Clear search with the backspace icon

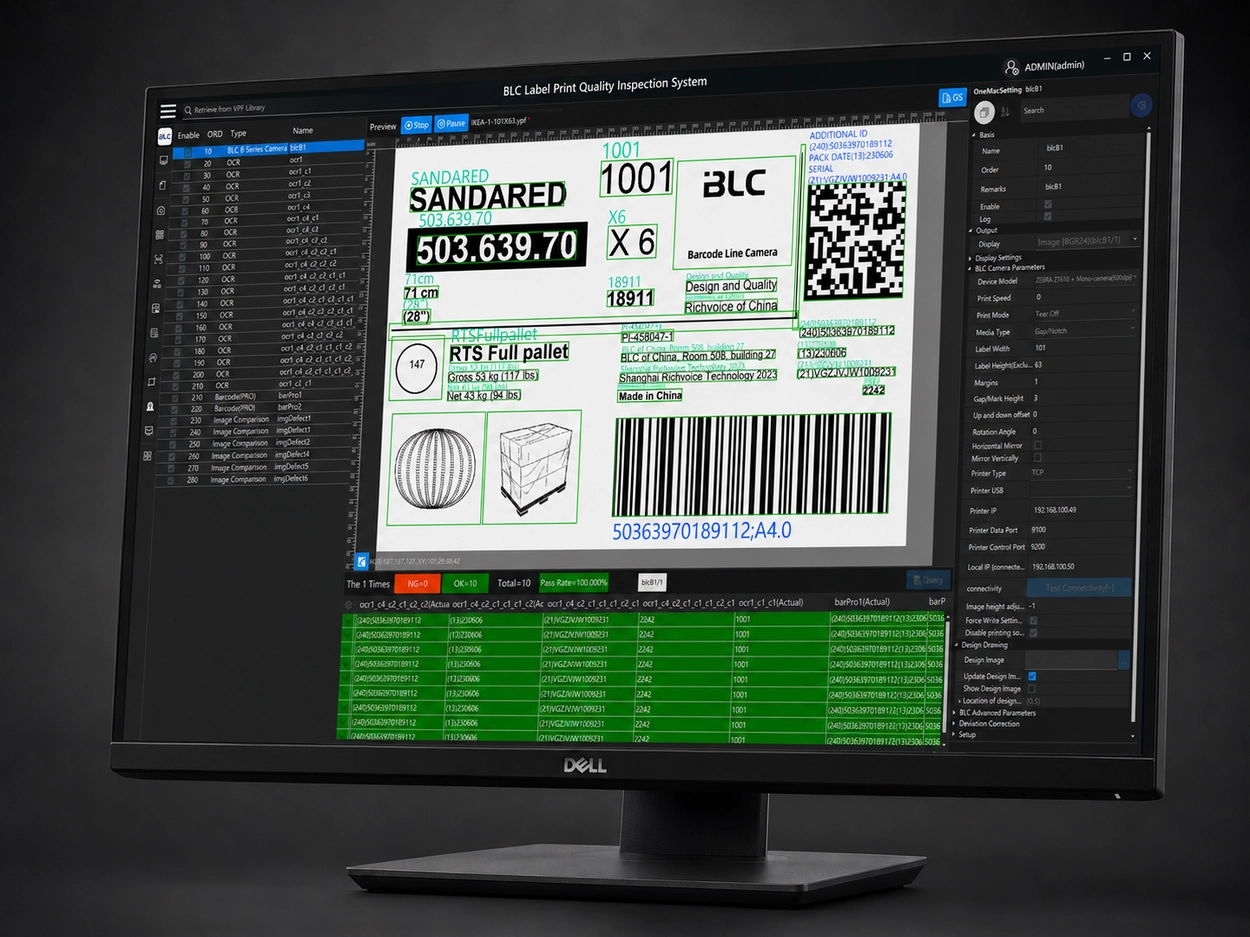[1140, 105]
